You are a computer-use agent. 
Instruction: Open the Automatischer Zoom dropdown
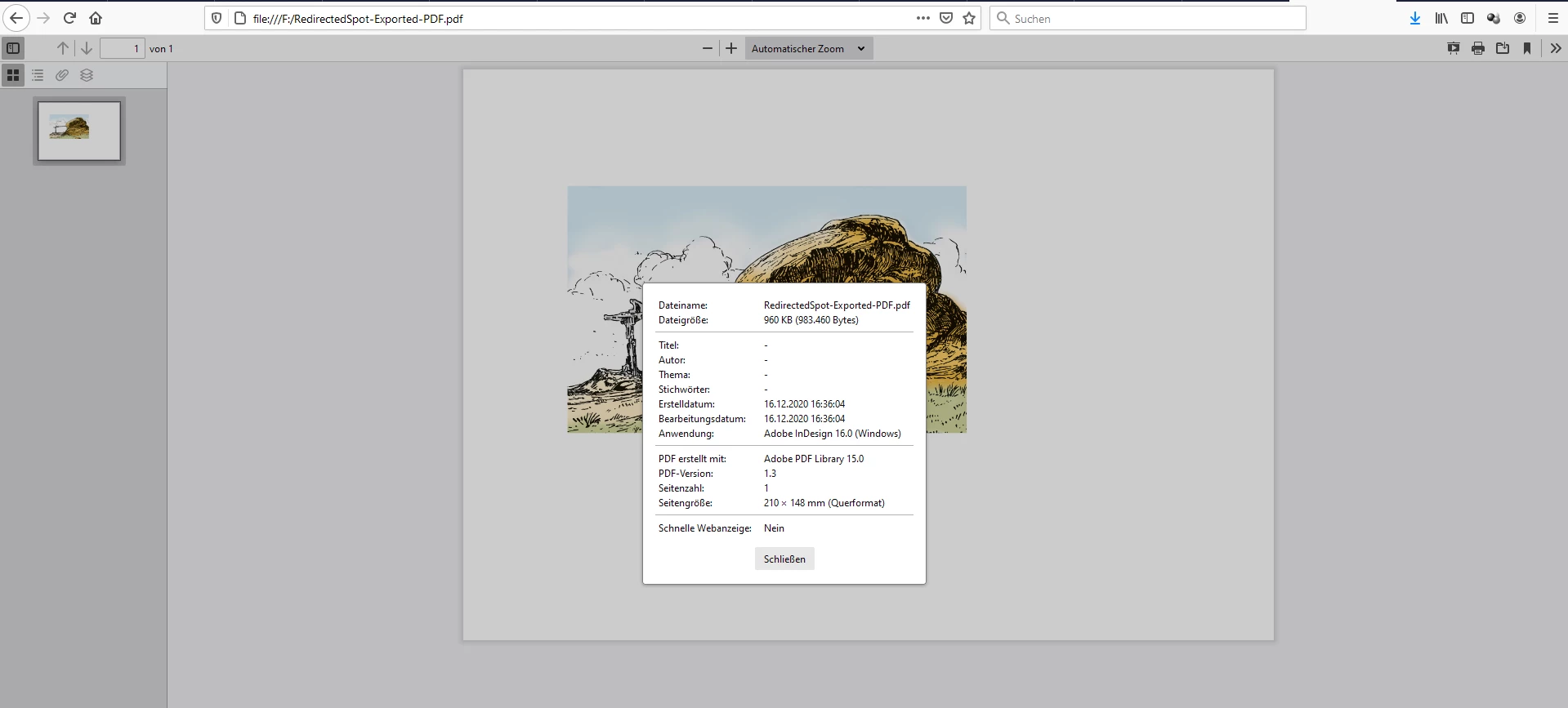pos(809,48)
